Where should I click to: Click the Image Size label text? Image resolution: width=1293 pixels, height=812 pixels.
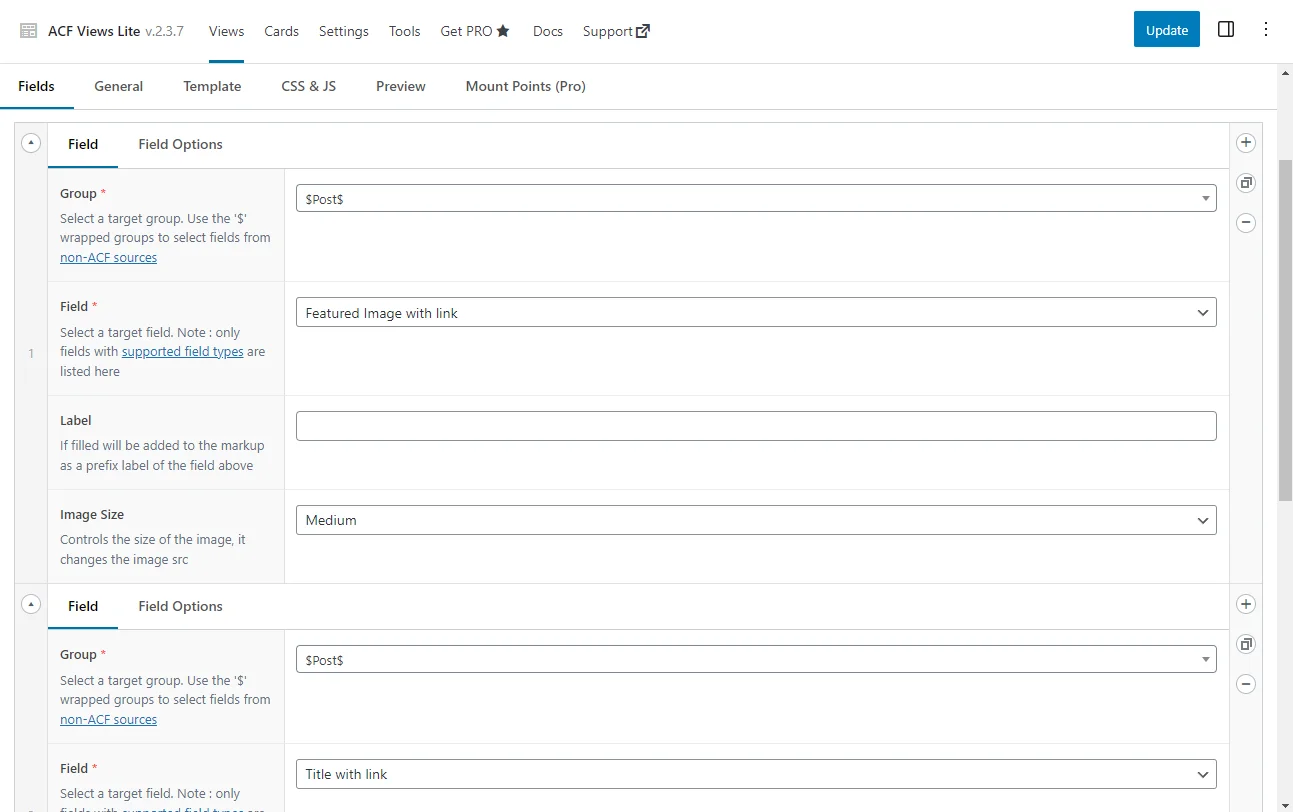(92, 514)
